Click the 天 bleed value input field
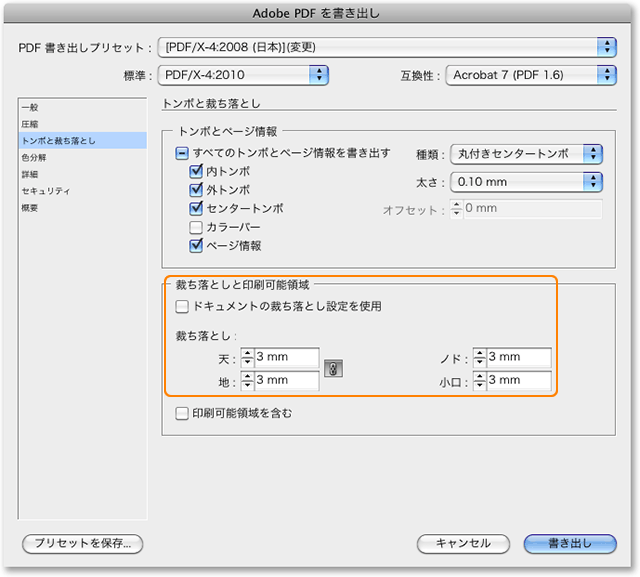The image size is (640, 577). tap(286, 358)
